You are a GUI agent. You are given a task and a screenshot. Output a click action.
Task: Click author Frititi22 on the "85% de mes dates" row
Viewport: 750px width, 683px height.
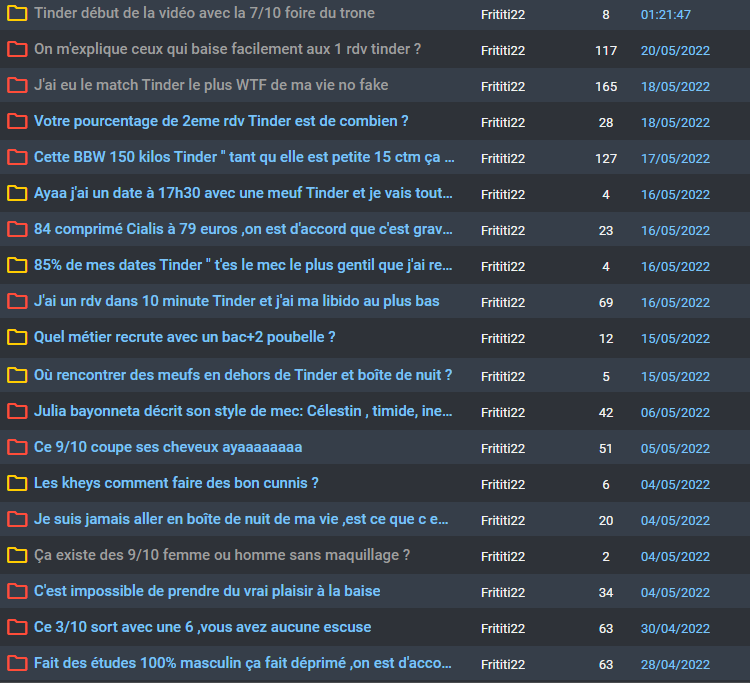503,267
